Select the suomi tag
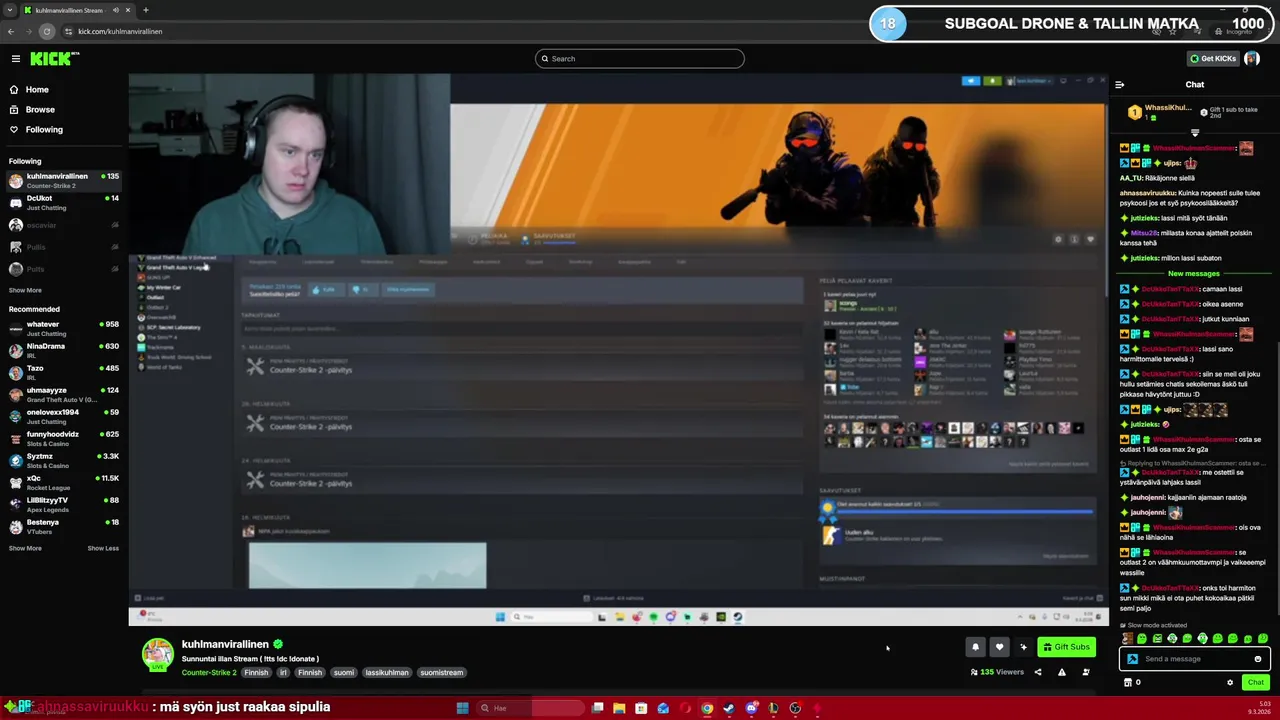This screenshot has height=720, width=1280. coord(344,672)
